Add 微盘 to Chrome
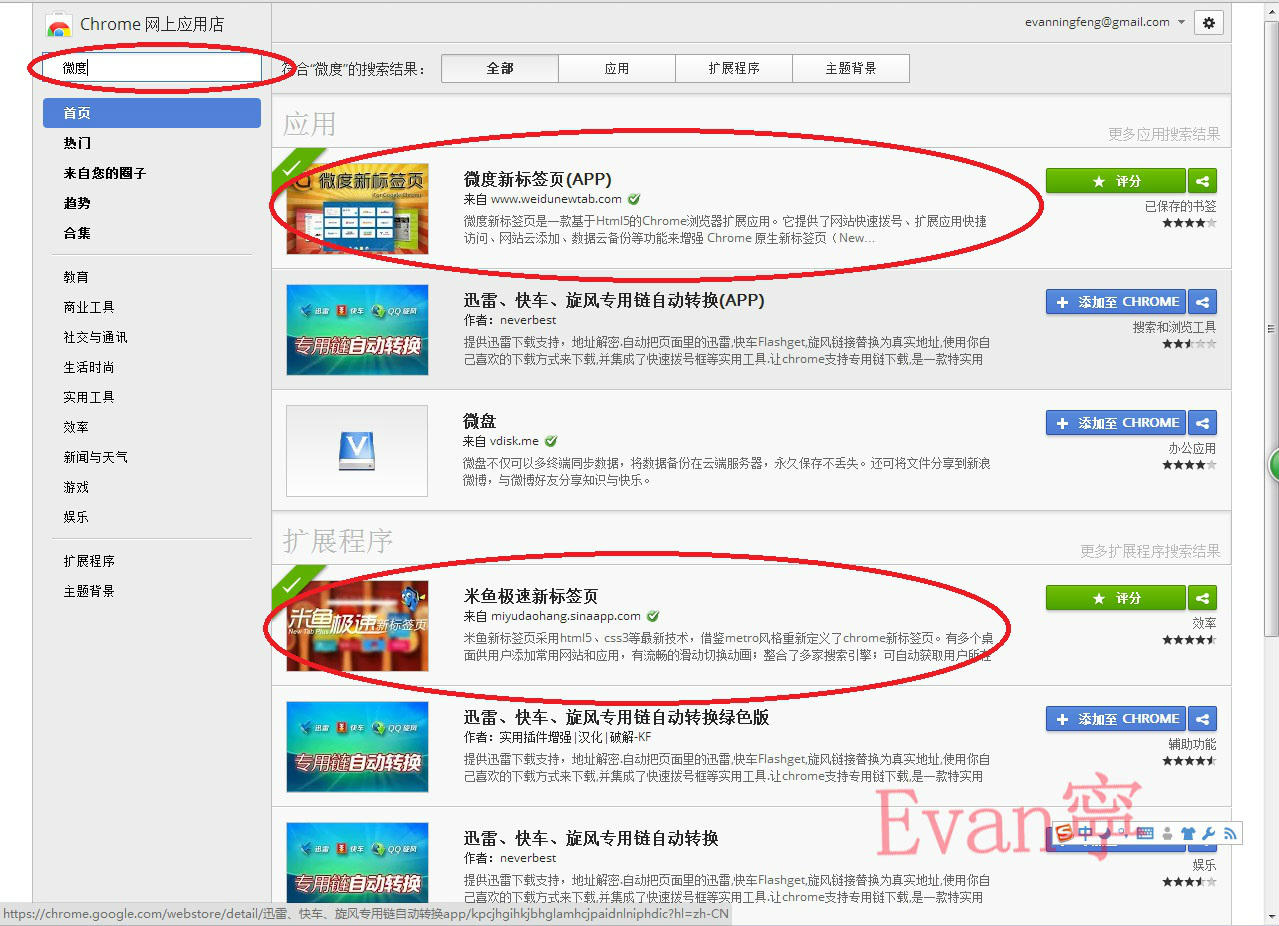Screen dimensions: 1279x926 tap(1116, 423)
